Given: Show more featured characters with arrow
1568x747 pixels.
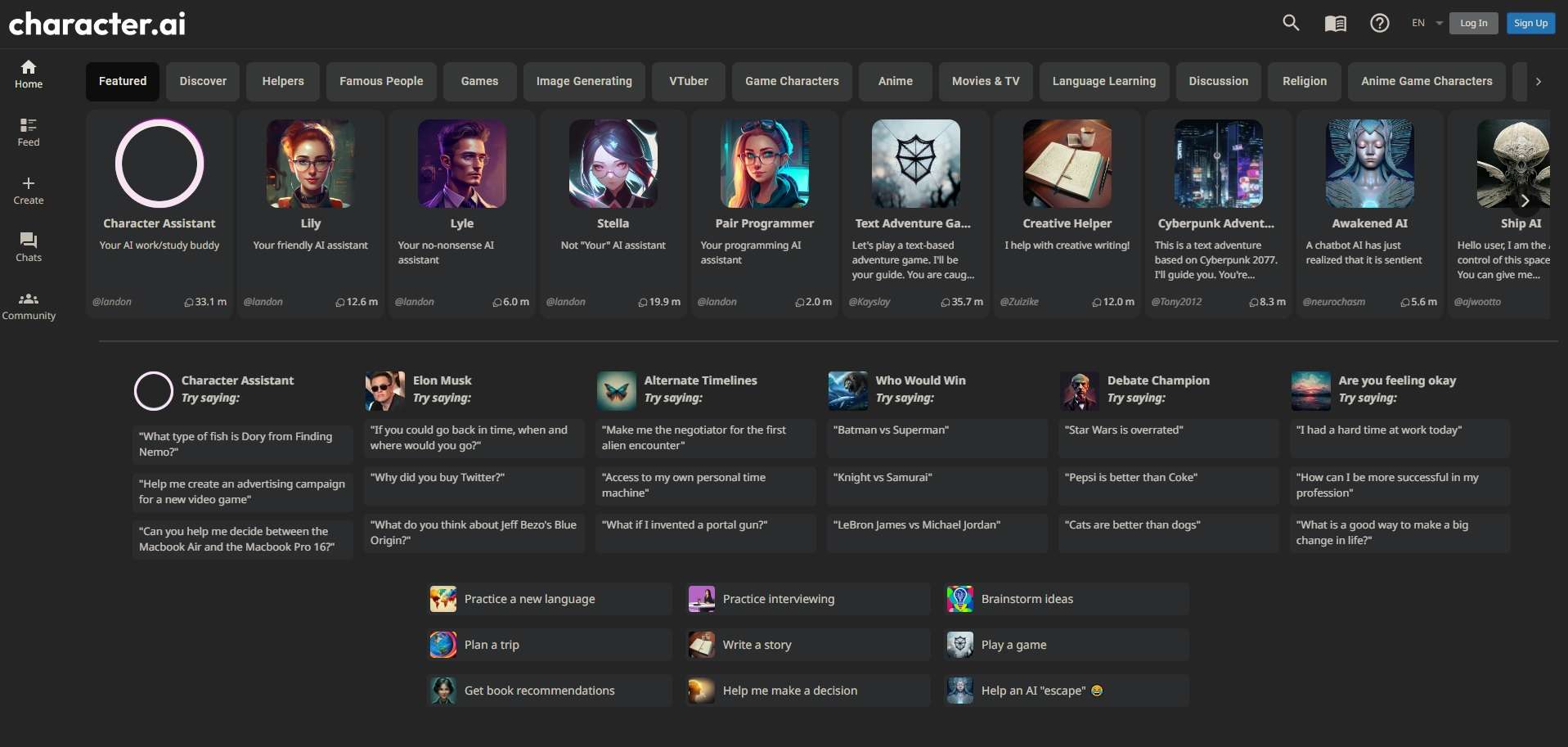Looking at the screenshot, I should [1525, 201].
